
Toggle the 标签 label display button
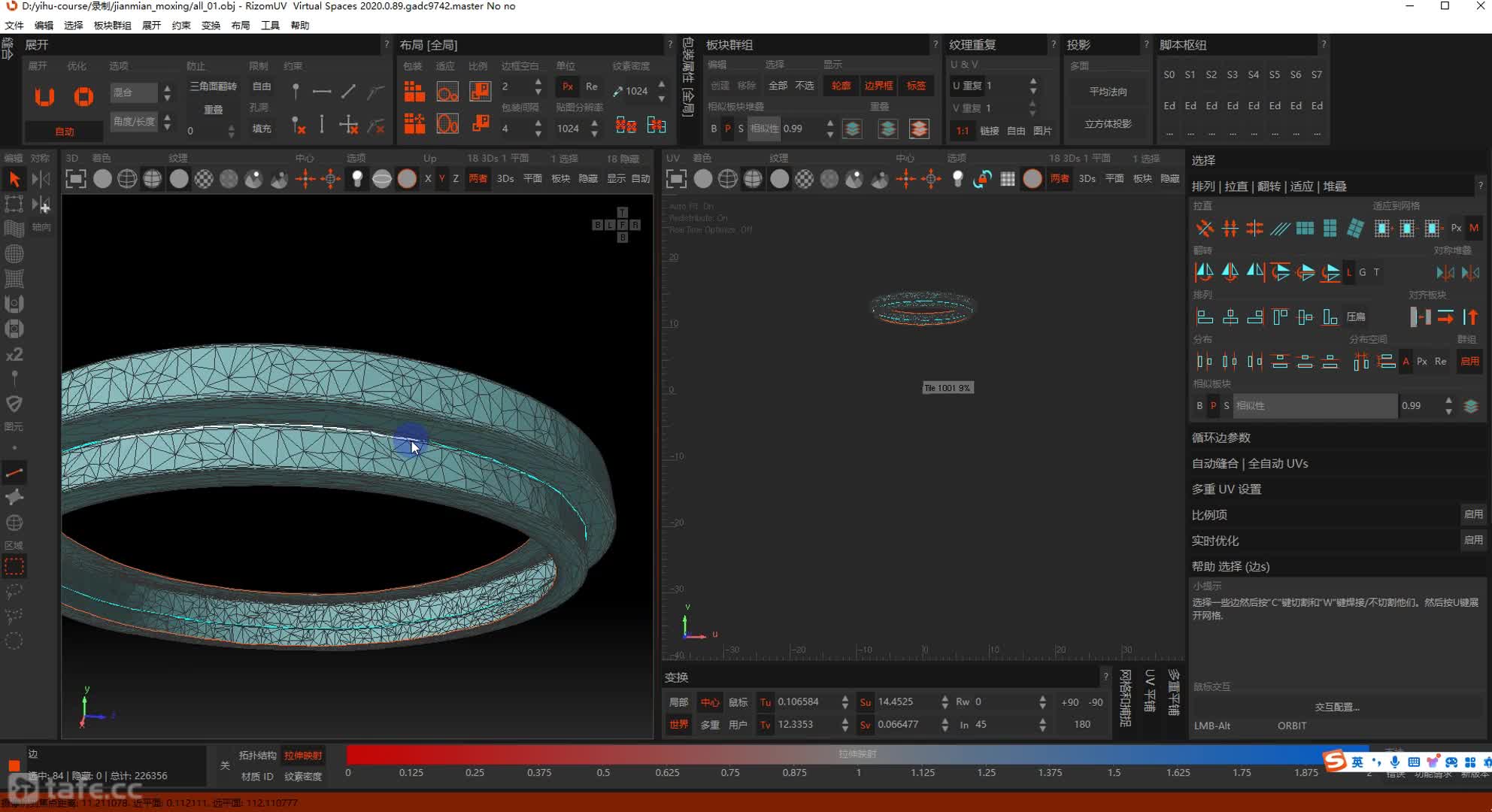click(916, 86)
